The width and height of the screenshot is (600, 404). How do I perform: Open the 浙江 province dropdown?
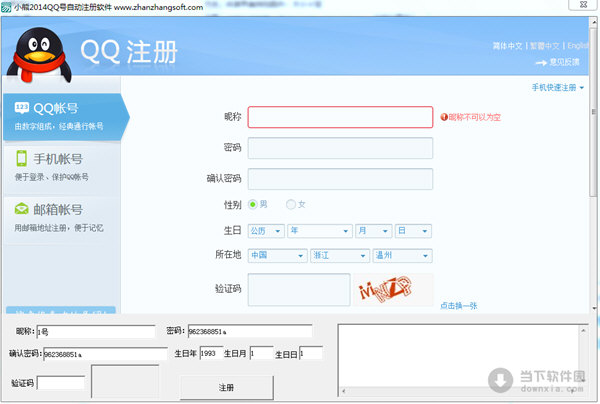(x=339, y=255)
